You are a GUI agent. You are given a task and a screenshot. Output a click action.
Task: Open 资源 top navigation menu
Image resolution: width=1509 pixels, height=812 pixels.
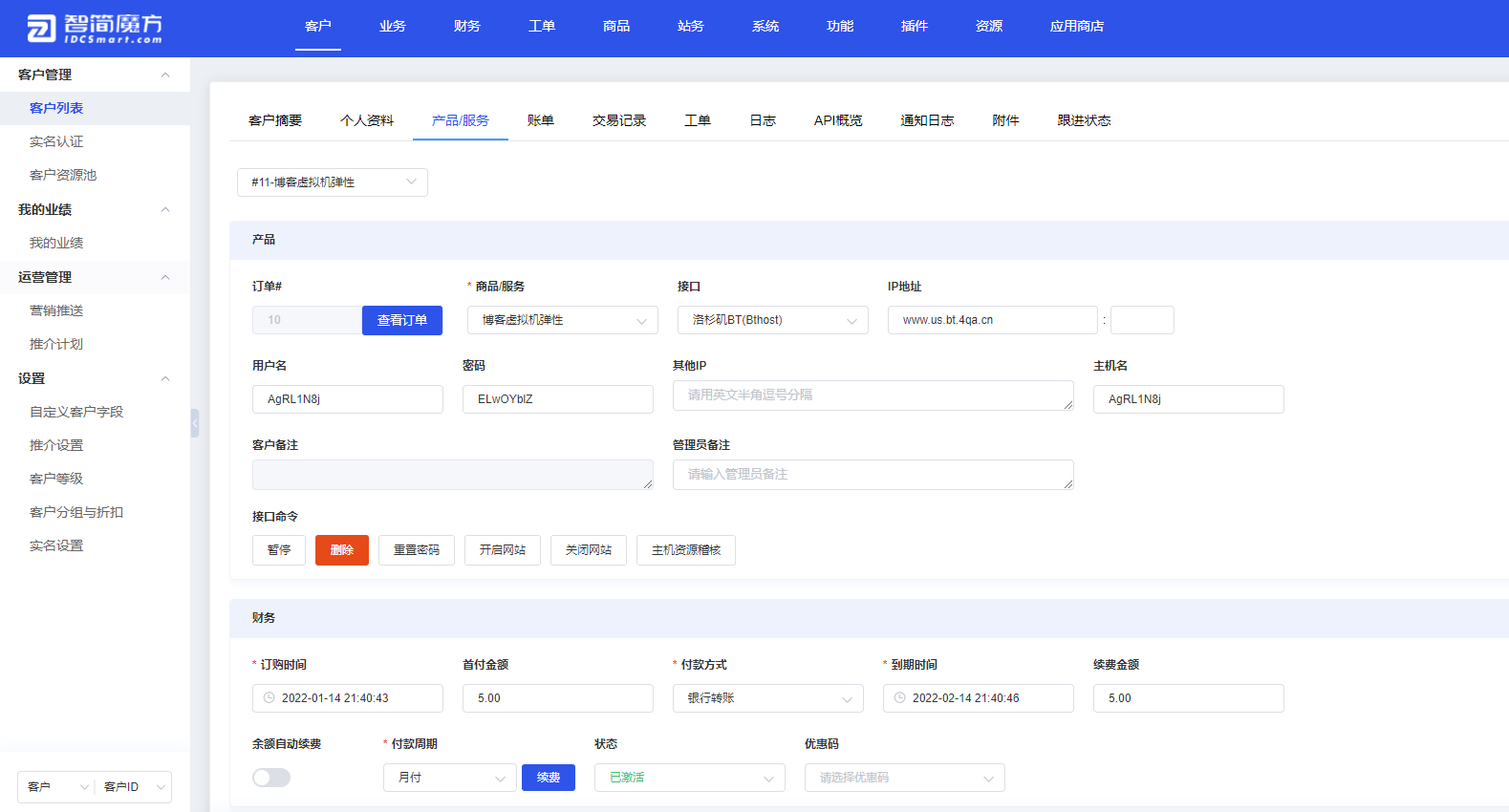tap(989, 26)
